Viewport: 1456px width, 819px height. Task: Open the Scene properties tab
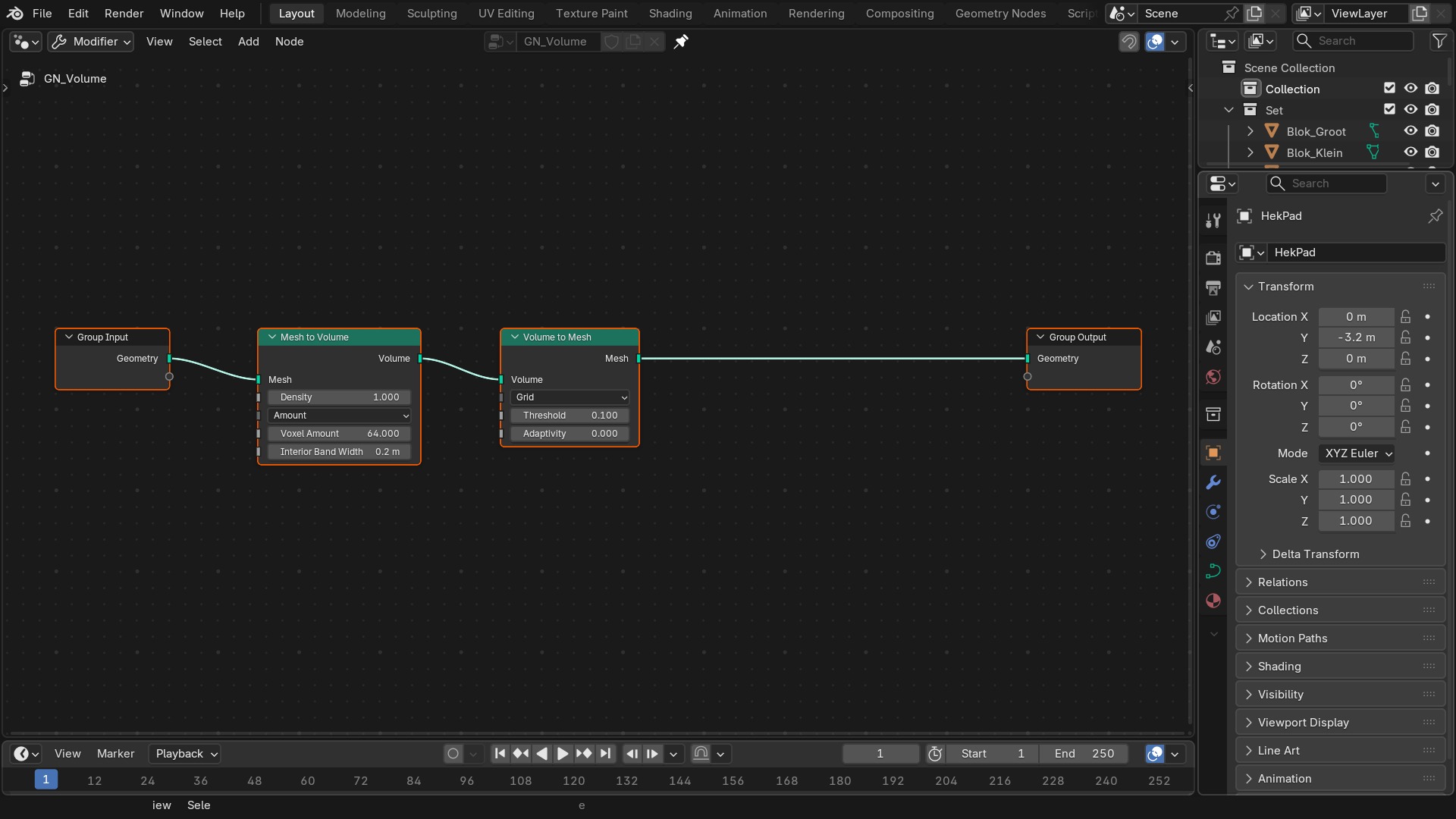[x=1213, y=347]
